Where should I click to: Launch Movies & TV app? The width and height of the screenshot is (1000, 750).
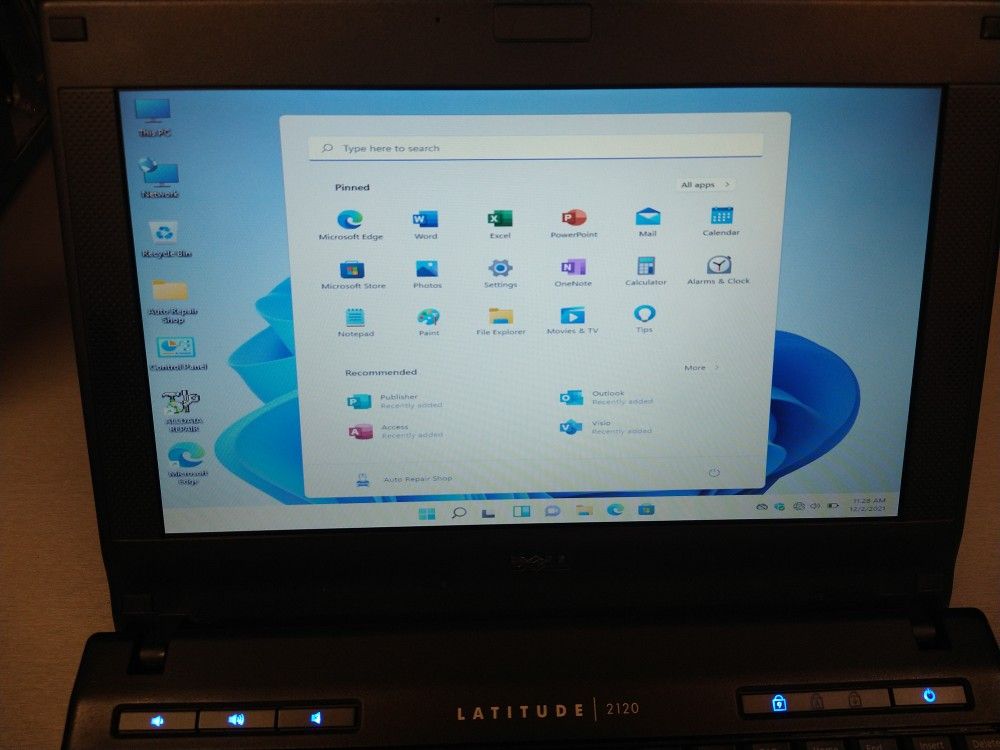pos(572,320)
